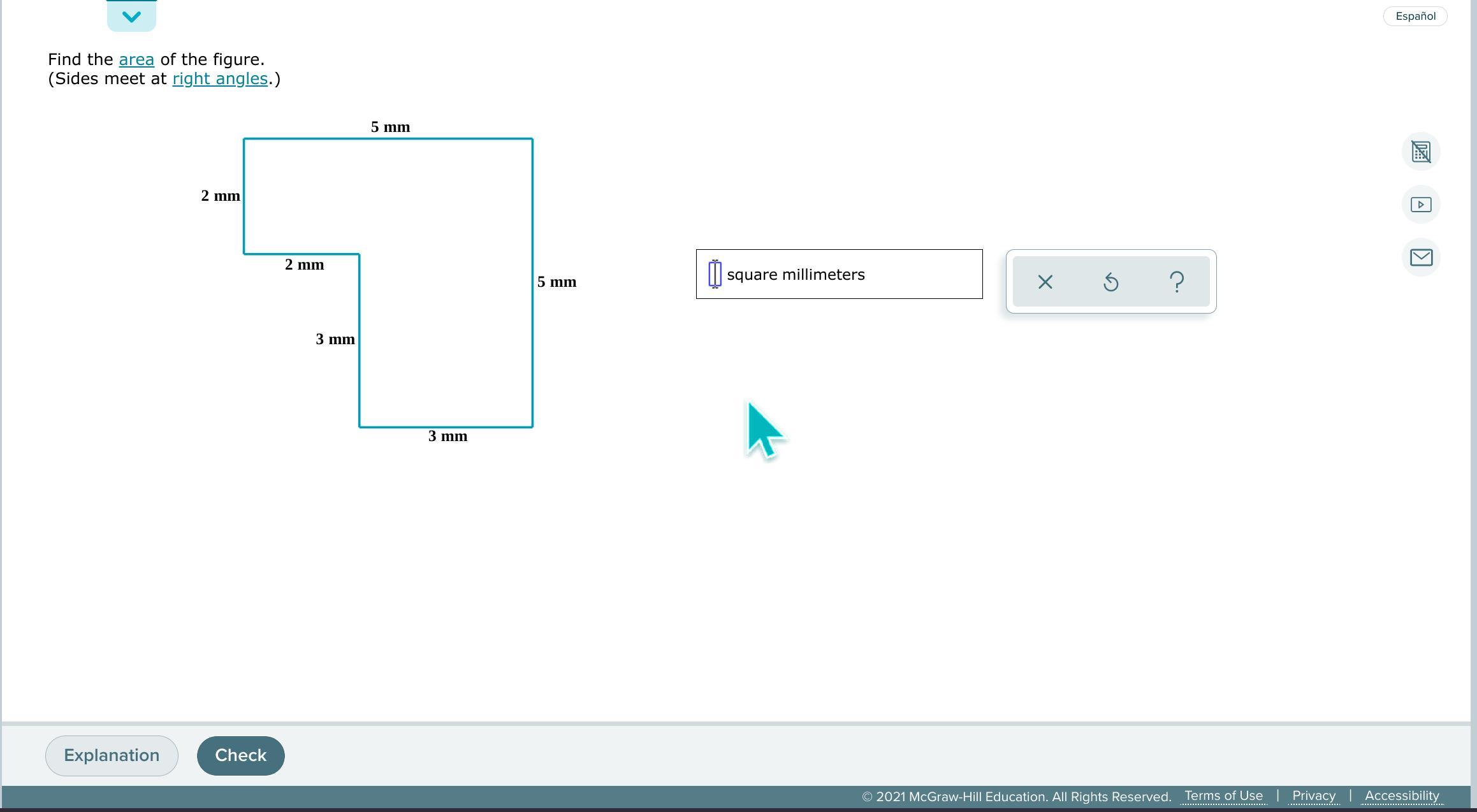1477x812 pixels.
Task: Open help with question mark icon
Action: (1177, 282)
